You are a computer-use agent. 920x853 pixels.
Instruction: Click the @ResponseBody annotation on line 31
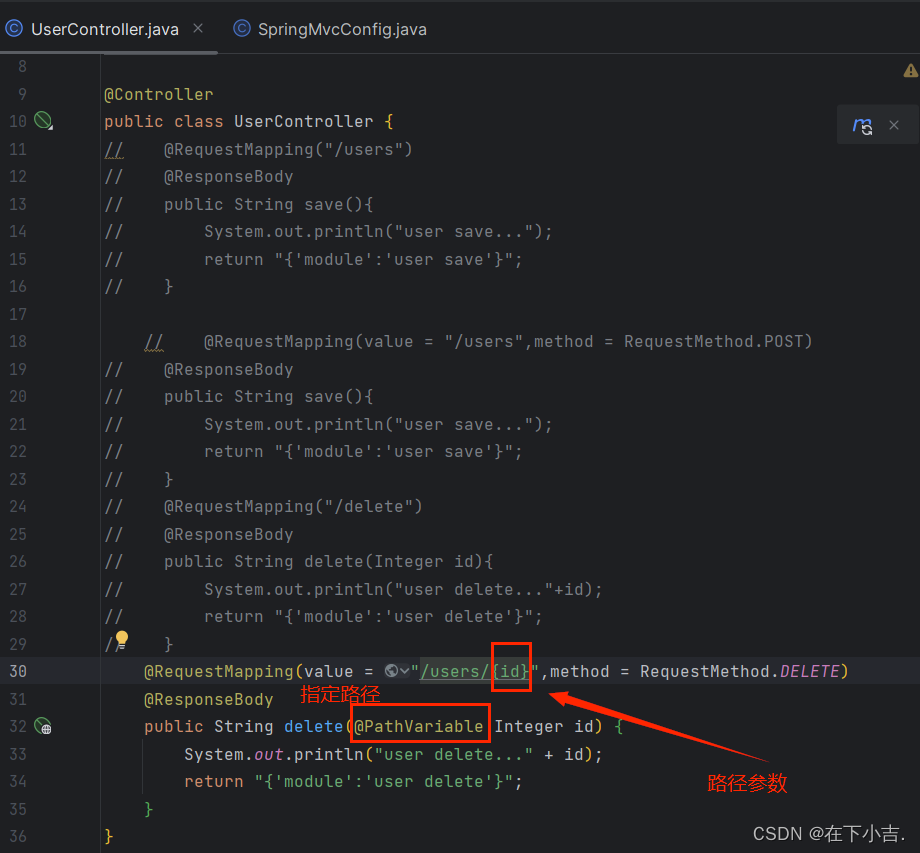[x=208, y=699]
